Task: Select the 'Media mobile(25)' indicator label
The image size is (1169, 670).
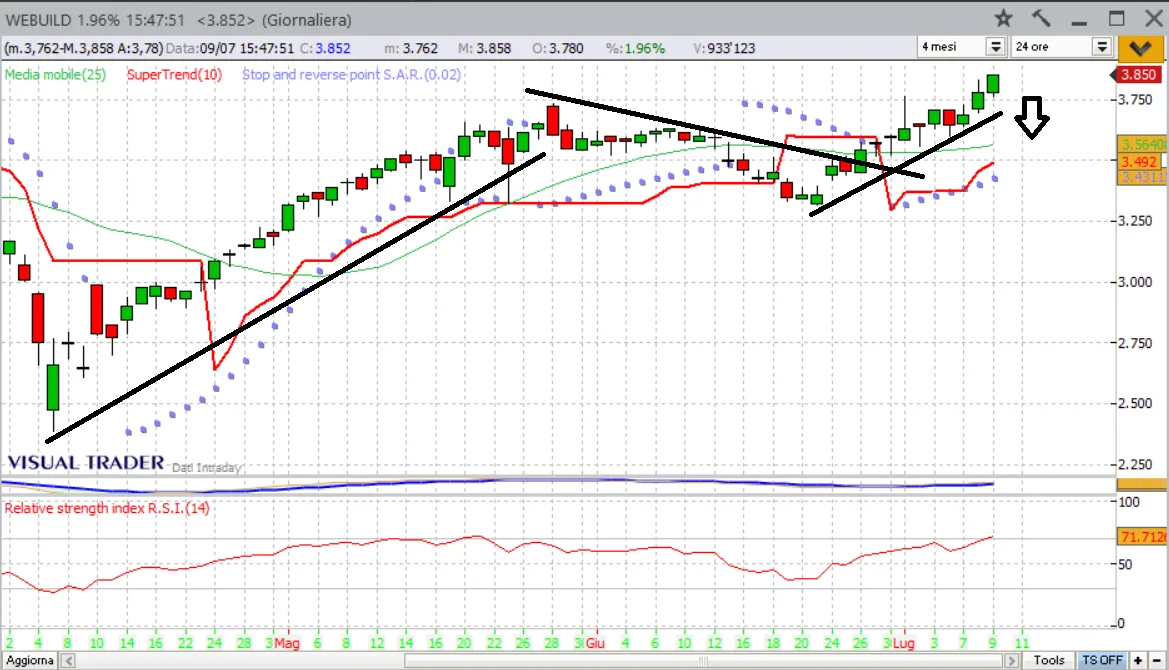Action: pos(55,75)
